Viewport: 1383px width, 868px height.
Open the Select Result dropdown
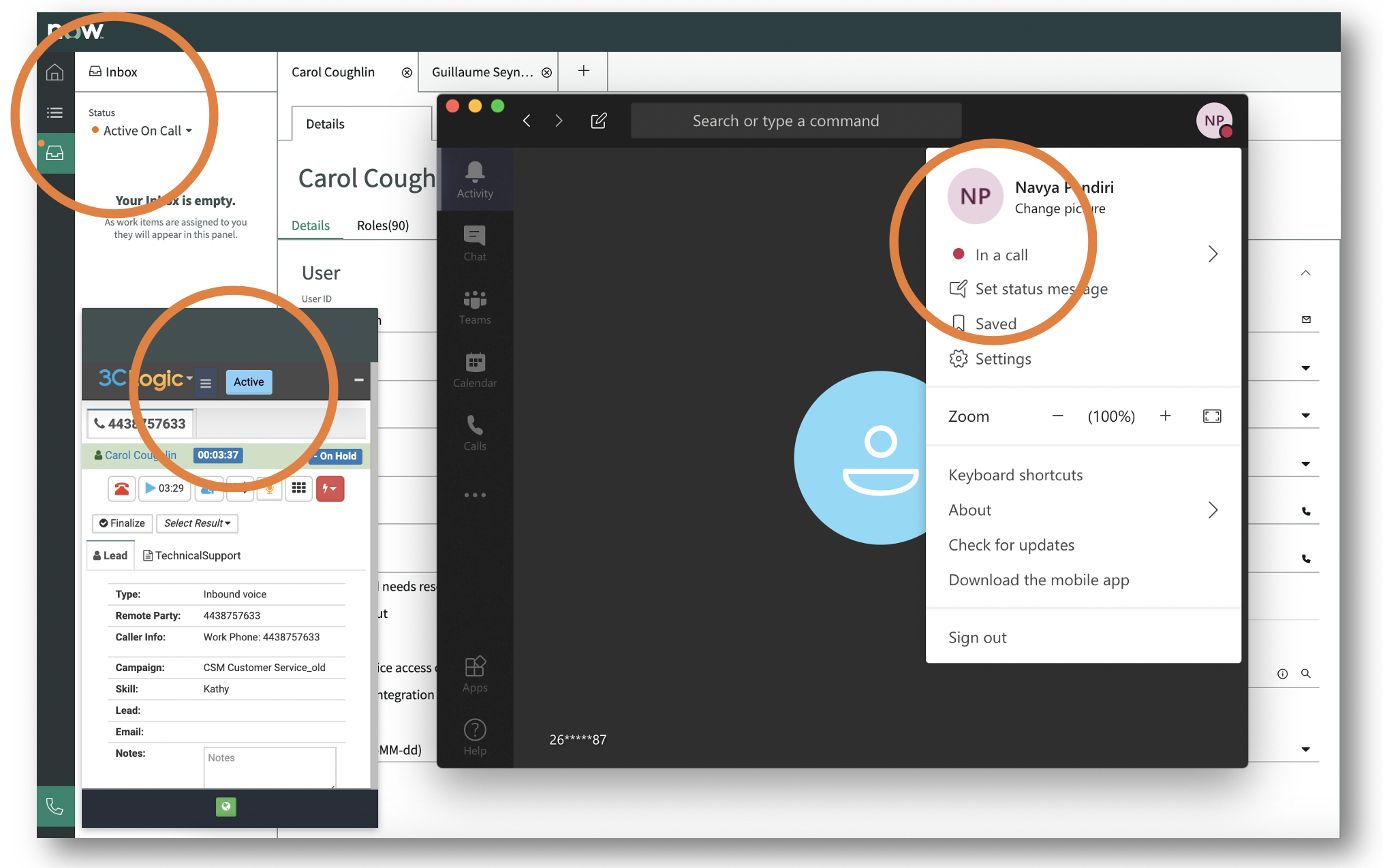click(x=198, y=523)
